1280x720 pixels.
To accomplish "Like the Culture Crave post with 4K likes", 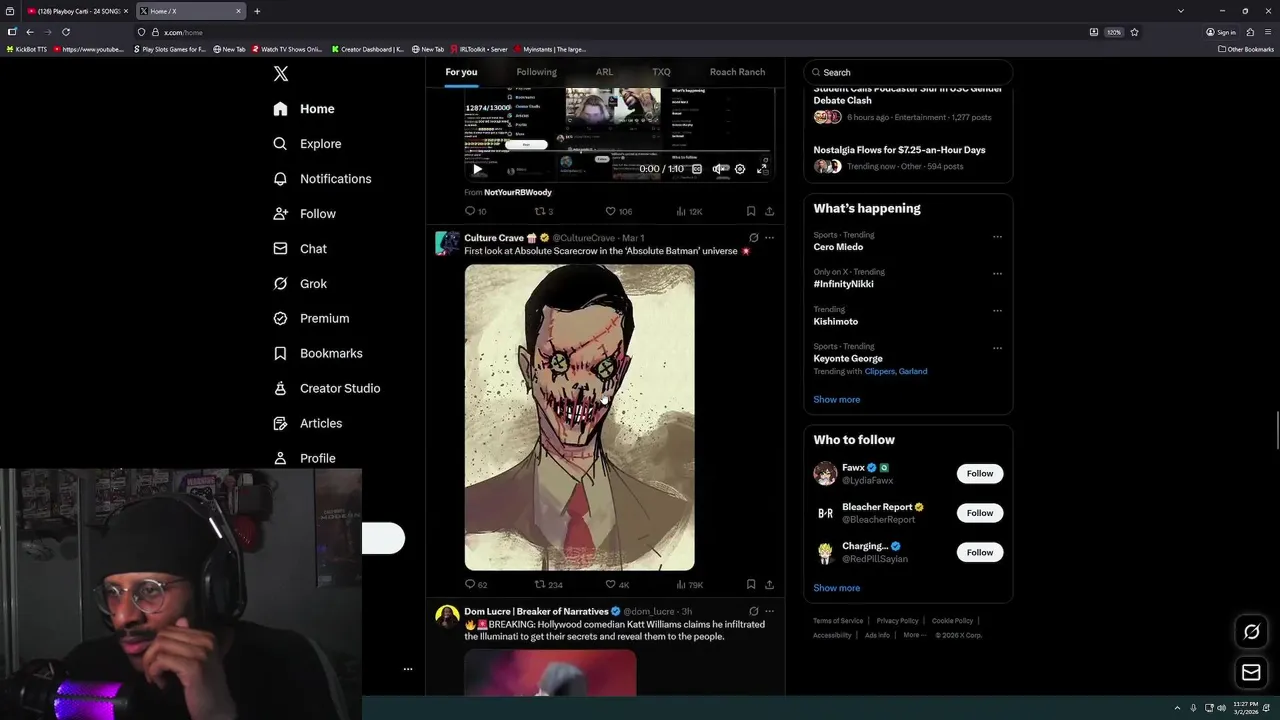I will tap(617, 585).
